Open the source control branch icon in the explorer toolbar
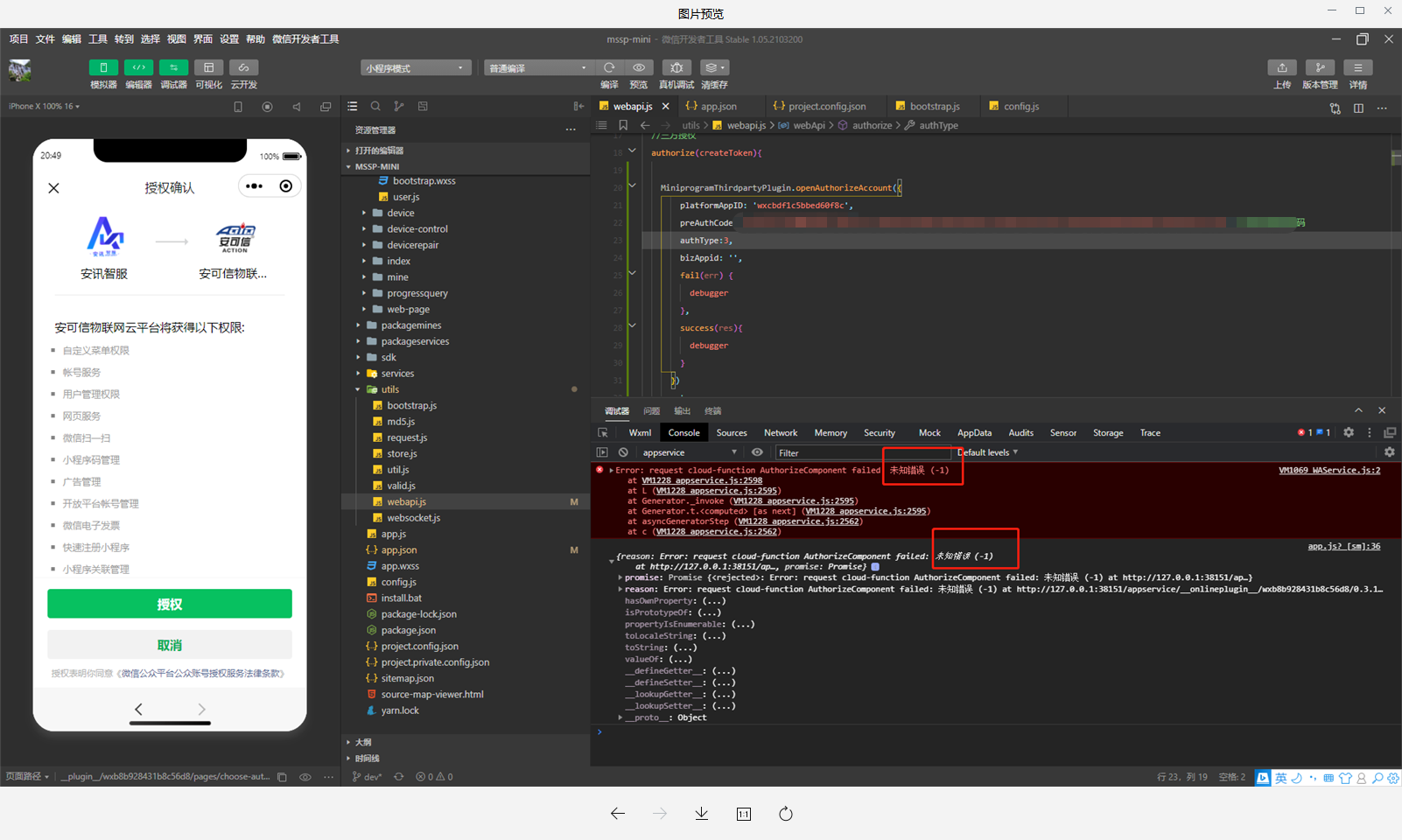 point(399,106)
